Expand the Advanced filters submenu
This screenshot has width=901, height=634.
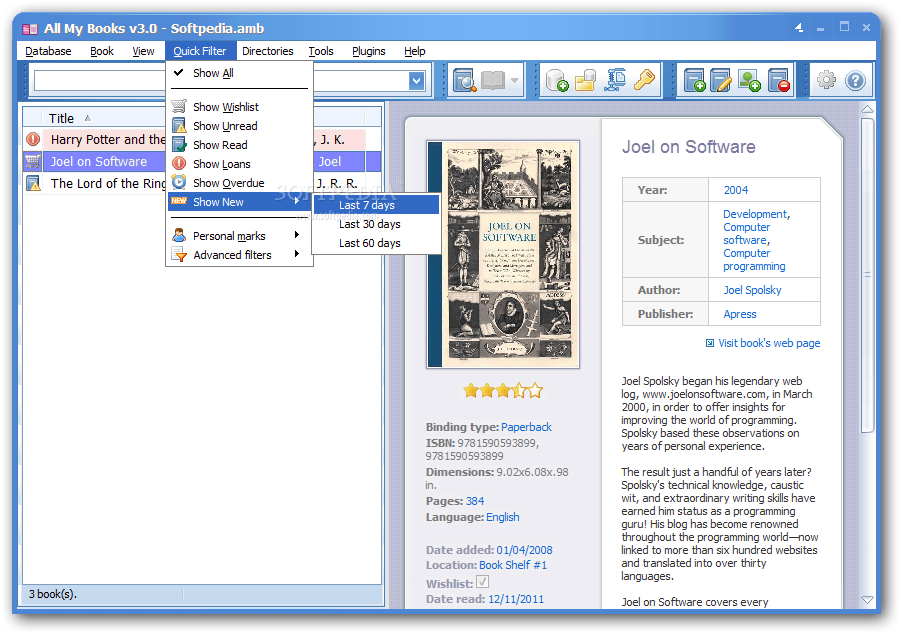click(239, 255)
